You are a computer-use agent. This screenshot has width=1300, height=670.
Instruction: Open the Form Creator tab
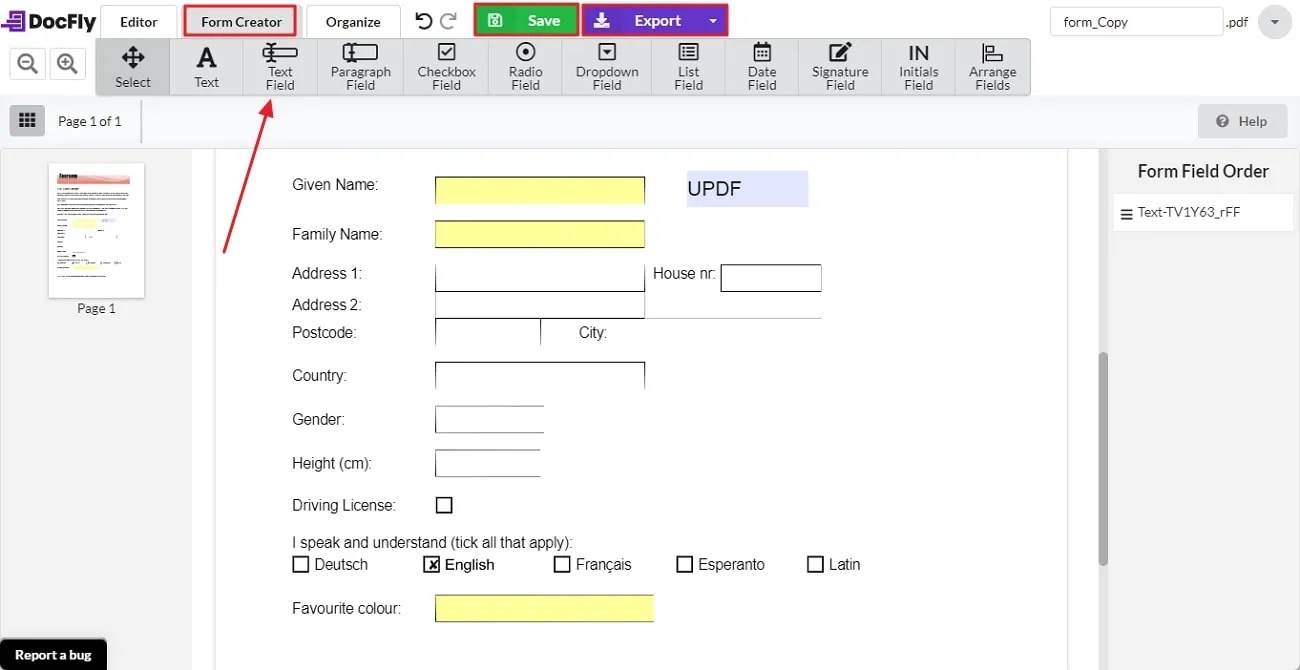tap(240, 20)
